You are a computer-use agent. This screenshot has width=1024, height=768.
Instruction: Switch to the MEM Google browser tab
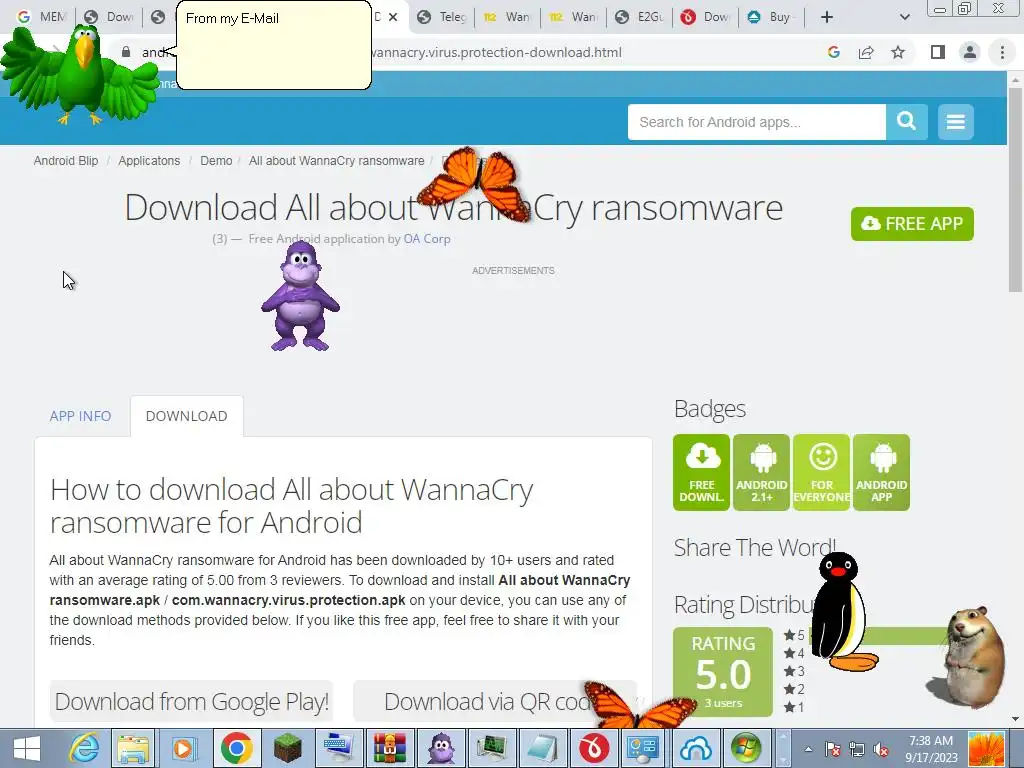tap(42, 17)
